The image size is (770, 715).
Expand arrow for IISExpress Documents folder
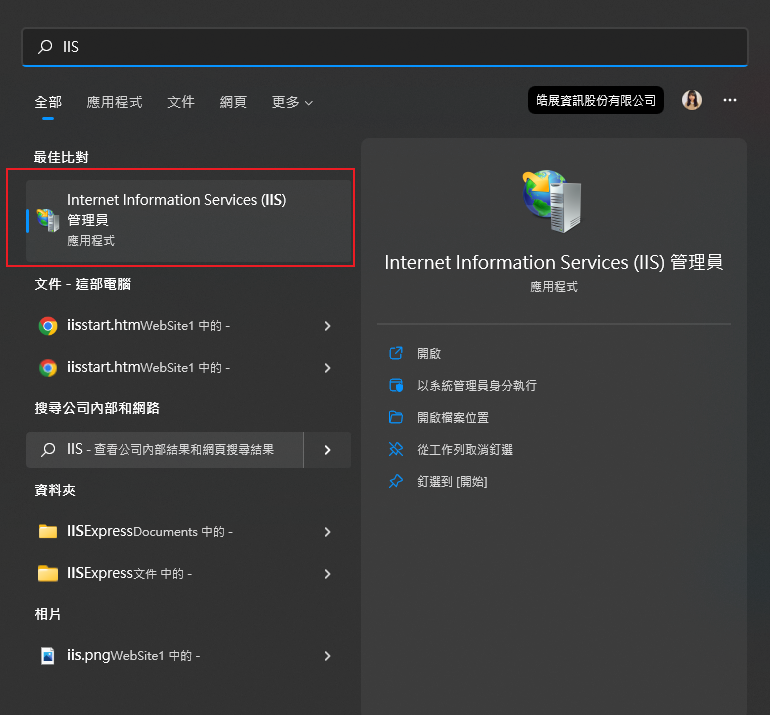(x=328, y=532)
